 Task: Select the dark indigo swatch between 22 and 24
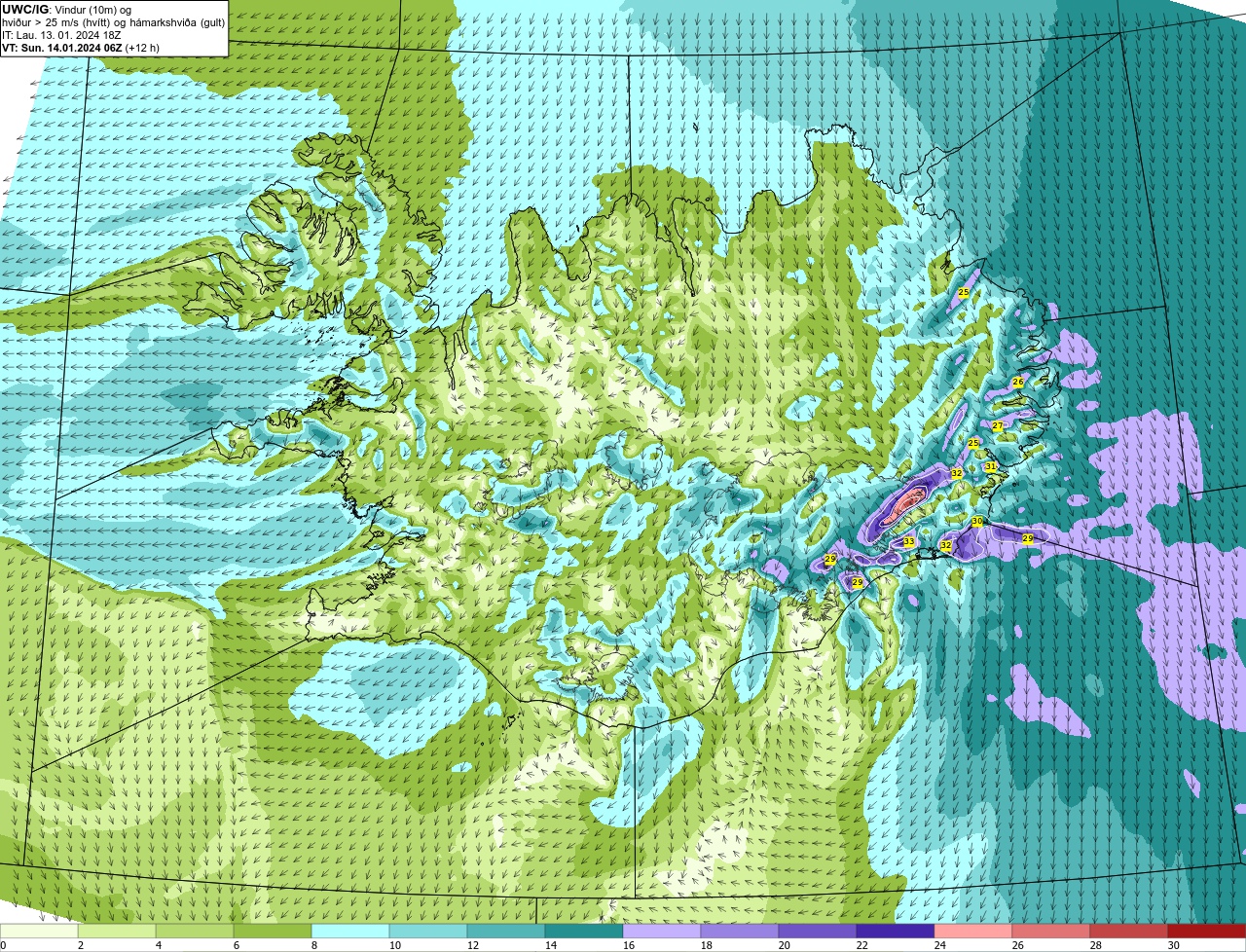click(x=896, y=931)
